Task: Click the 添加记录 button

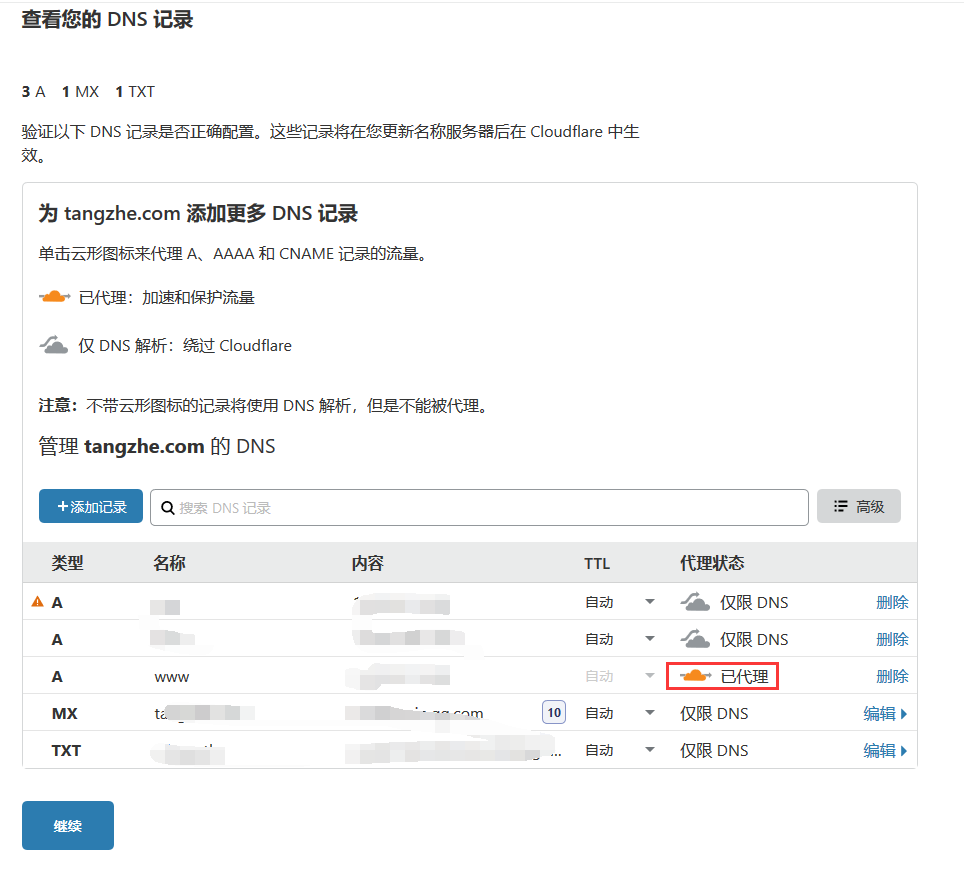Action: (91, 507)
